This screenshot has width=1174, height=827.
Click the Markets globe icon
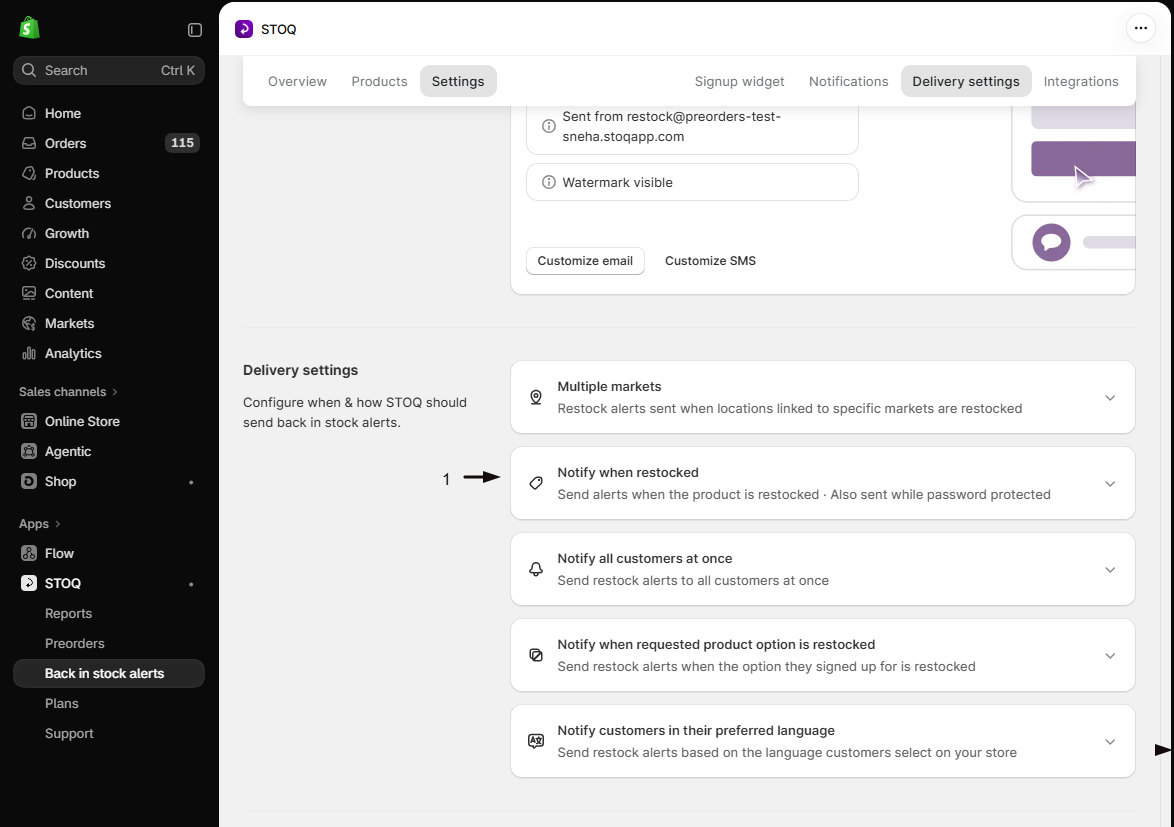click(x=29, y=323)
